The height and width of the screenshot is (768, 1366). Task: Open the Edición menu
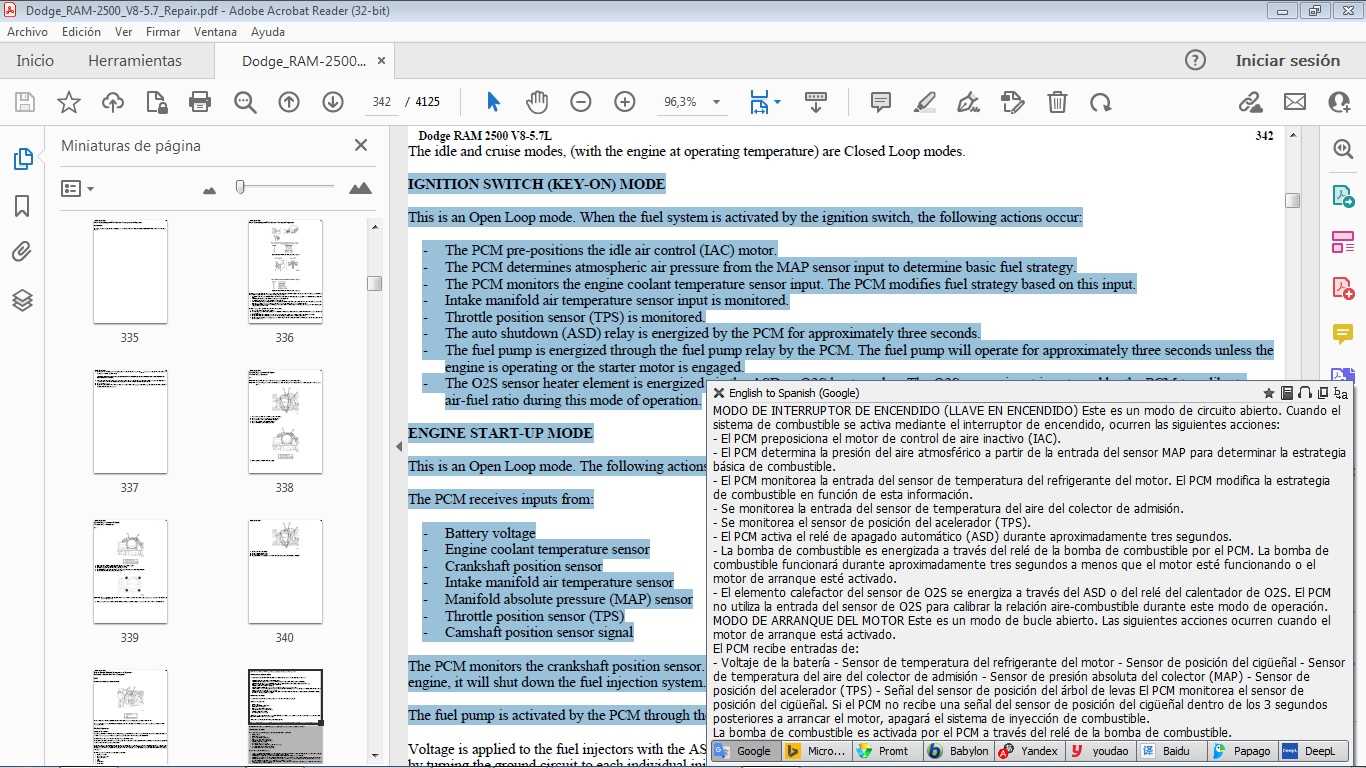pos(81,32)
